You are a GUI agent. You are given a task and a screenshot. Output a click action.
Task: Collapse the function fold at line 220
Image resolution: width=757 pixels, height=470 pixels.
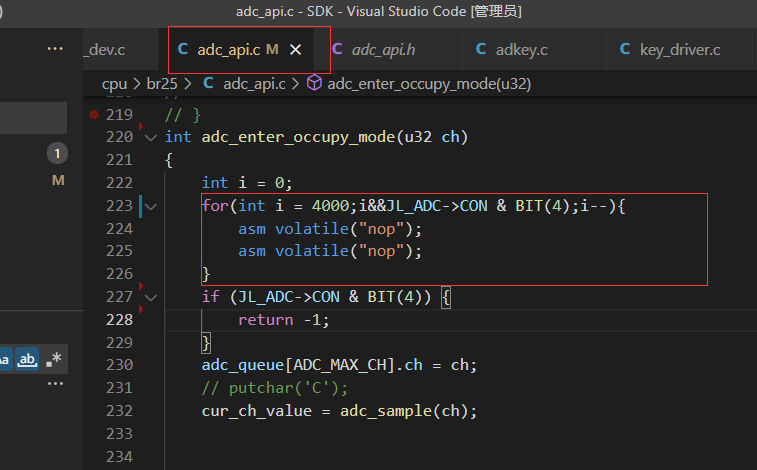click(151, 138)
